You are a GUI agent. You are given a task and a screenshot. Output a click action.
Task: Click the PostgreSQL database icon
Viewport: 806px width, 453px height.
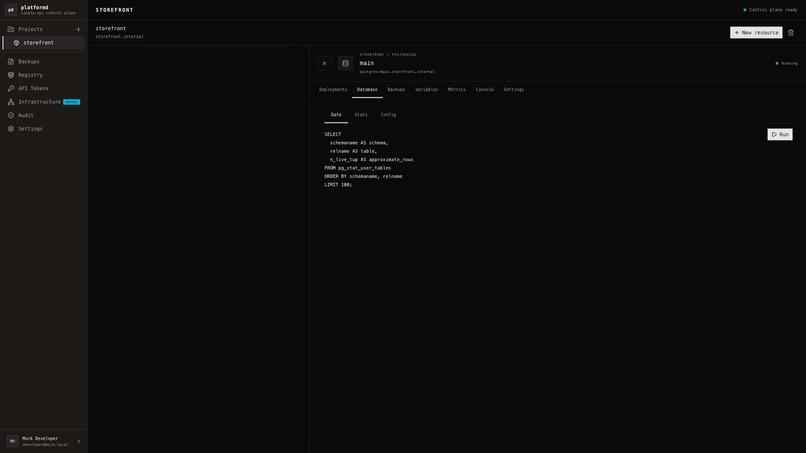(x=345, y=63)
